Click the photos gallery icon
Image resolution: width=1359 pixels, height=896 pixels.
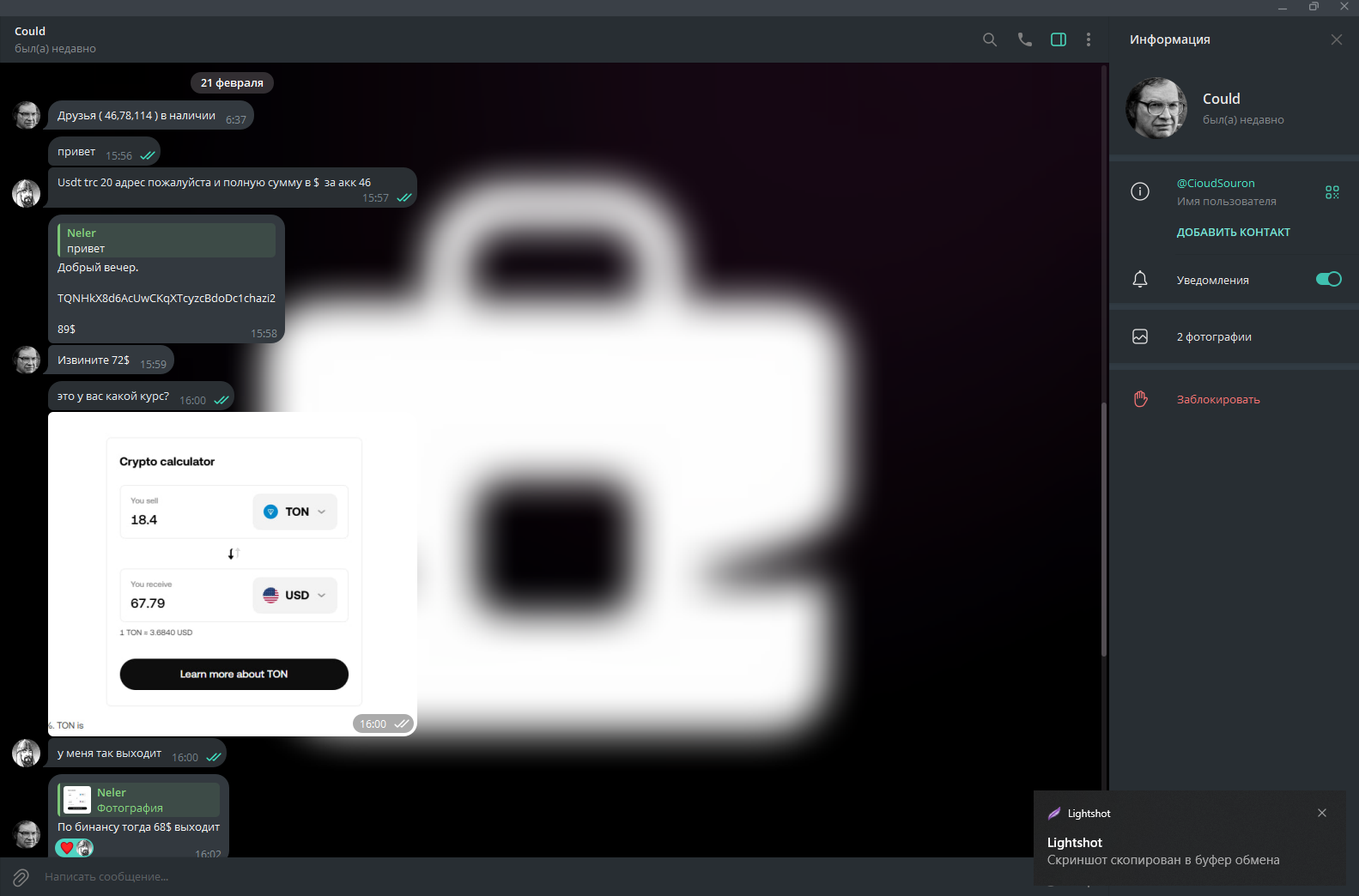pos(1140,336)
